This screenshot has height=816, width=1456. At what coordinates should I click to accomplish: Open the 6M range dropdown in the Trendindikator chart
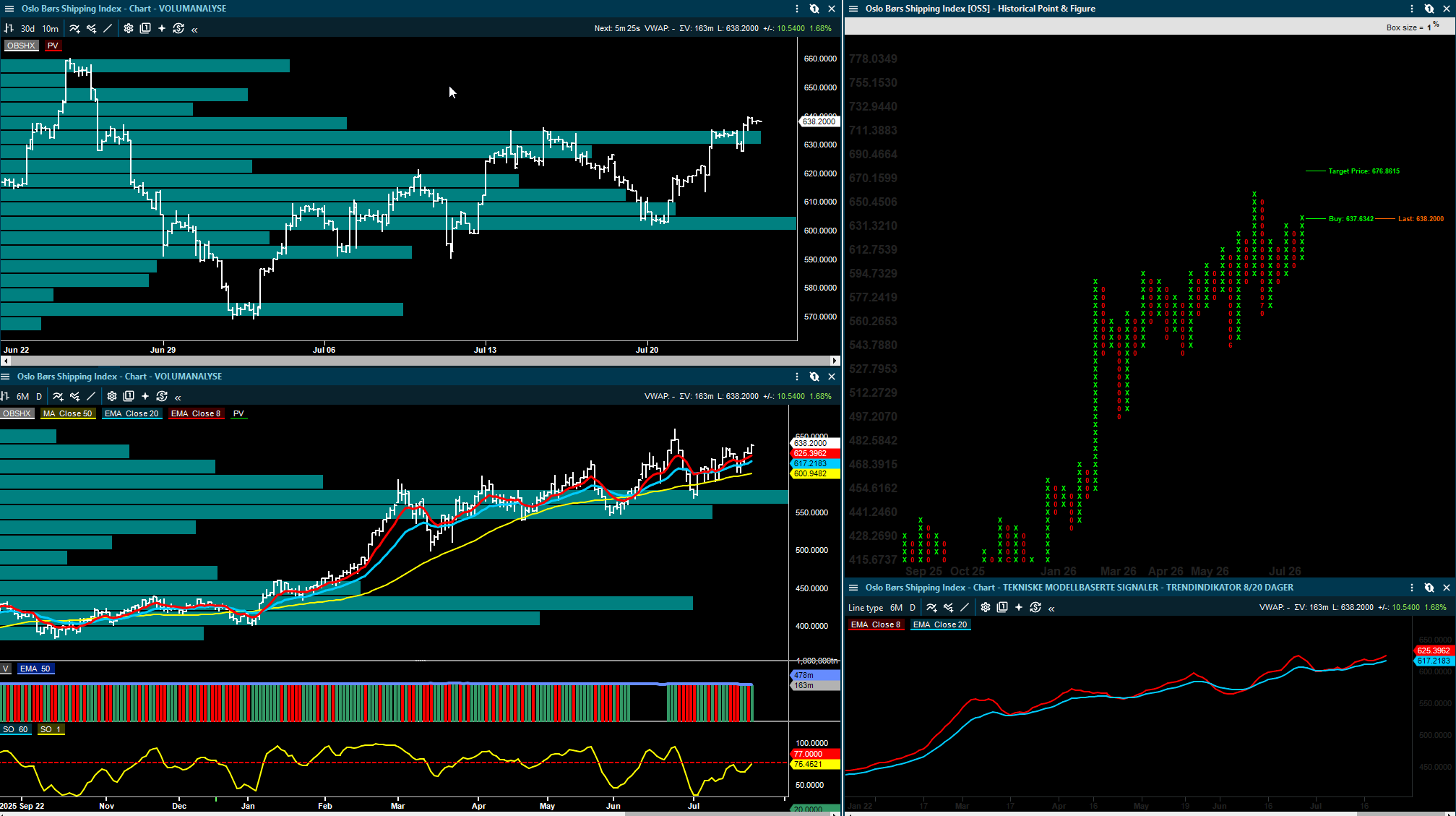897,608
